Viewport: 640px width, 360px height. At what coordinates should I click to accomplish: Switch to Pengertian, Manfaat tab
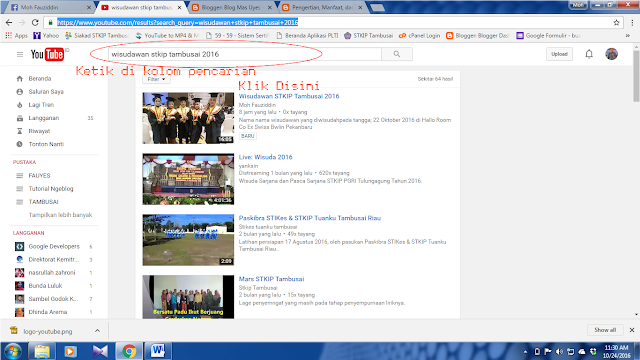pos(322,7)
